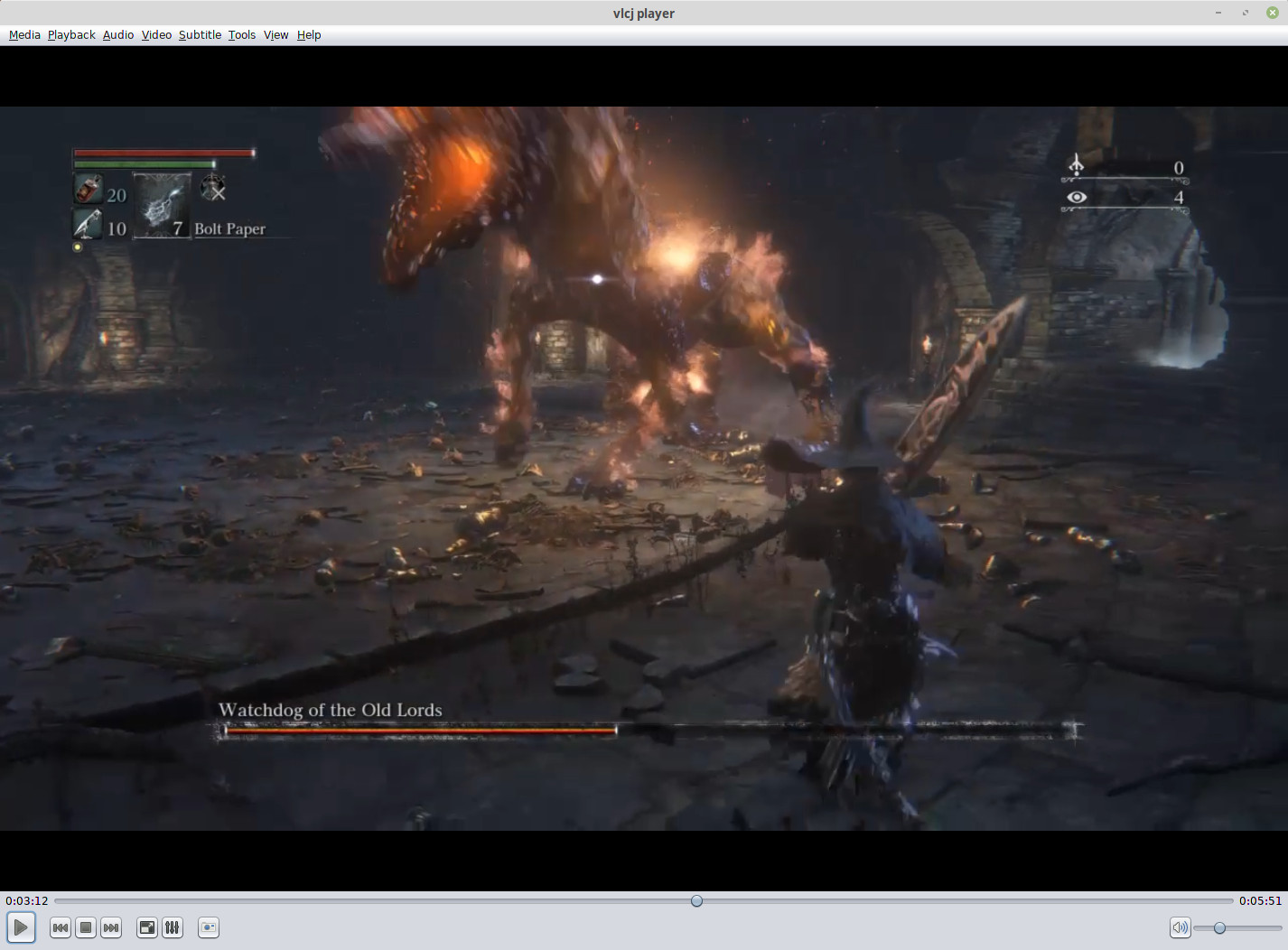
Task: Adjust the volume slider
Action: point(1237,928)
